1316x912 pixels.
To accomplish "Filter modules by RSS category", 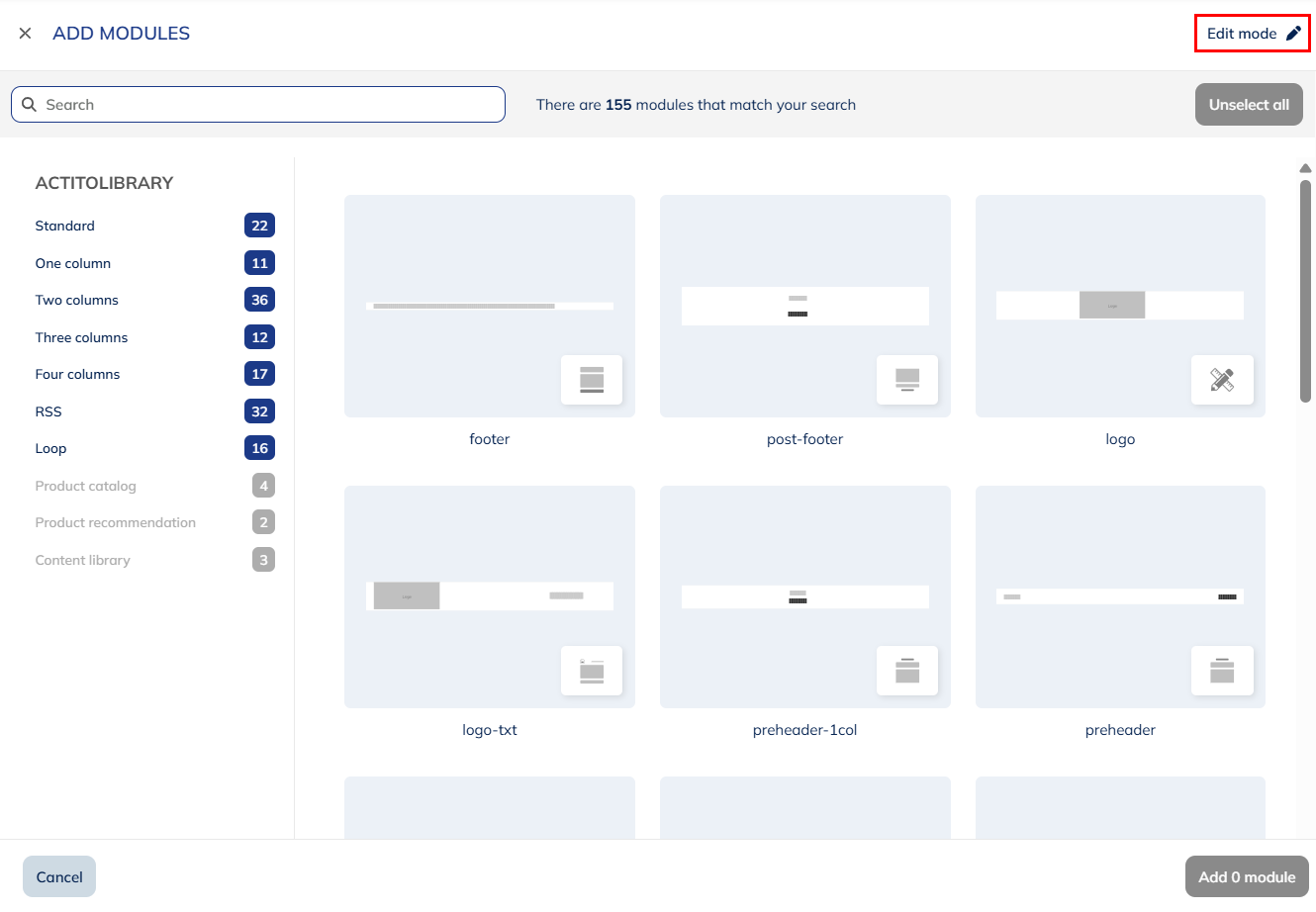I will 48,411.
